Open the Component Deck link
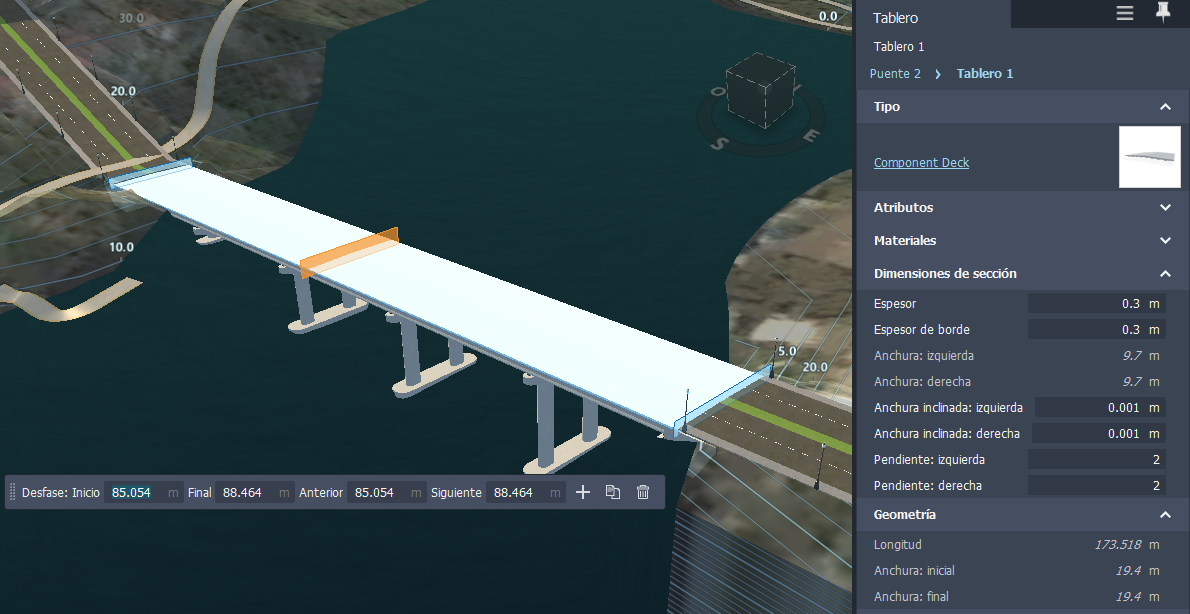1190x614 pixels. 921,162
